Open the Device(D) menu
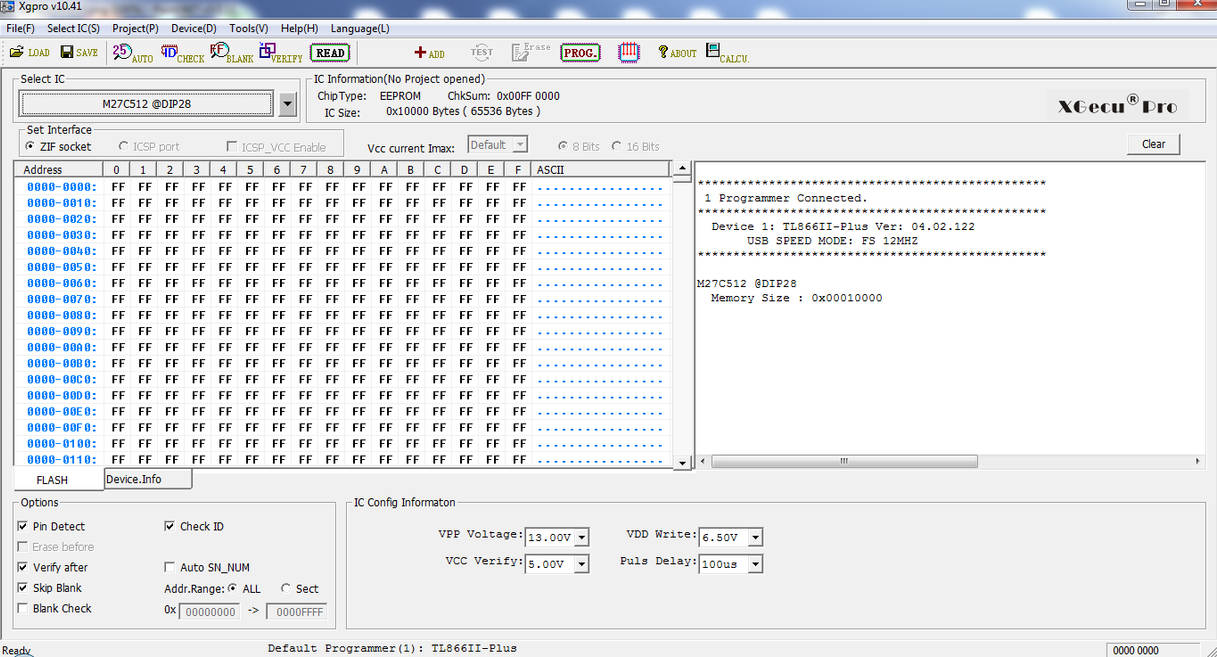The image size is (1217, 657). 193,28
